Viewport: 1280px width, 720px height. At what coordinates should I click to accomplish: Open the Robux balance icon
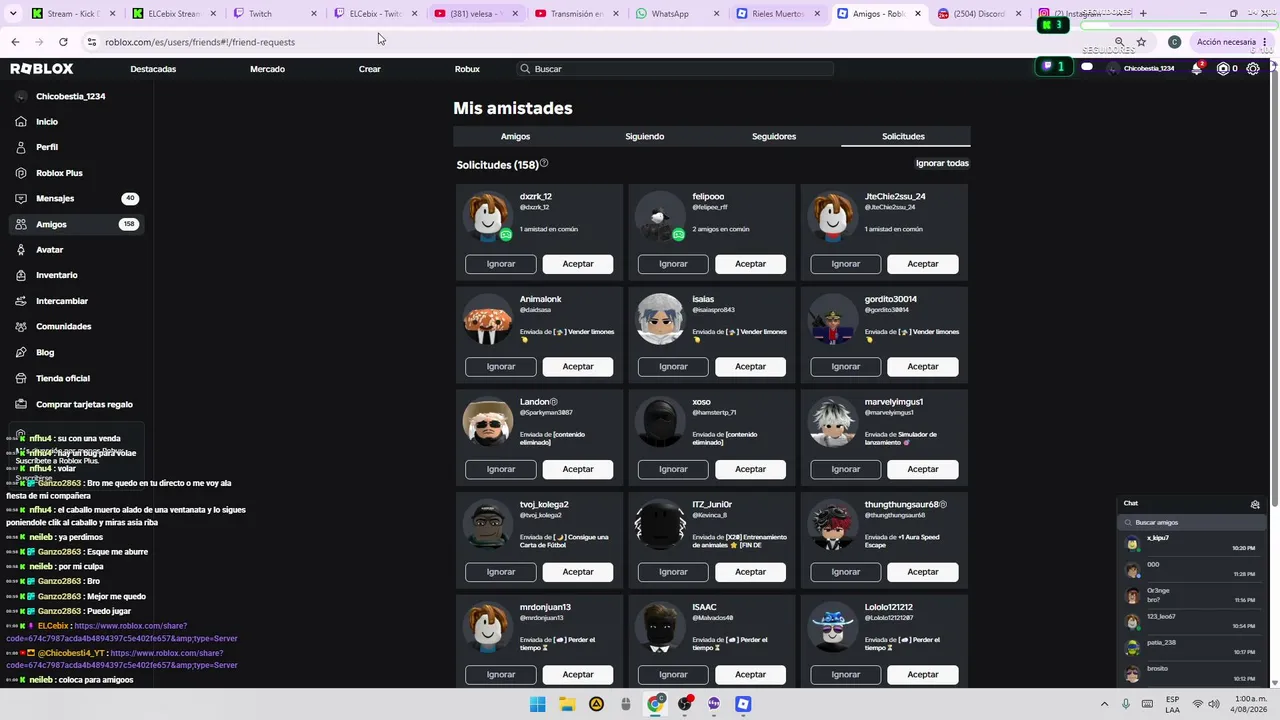(1223, 69)
